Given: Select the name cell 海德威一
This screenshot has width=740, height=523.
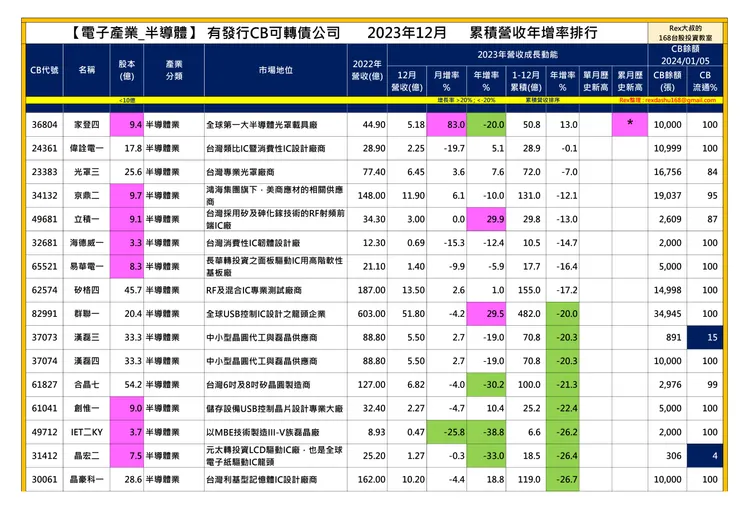Looking at the screenshot, I should (87, 243).
